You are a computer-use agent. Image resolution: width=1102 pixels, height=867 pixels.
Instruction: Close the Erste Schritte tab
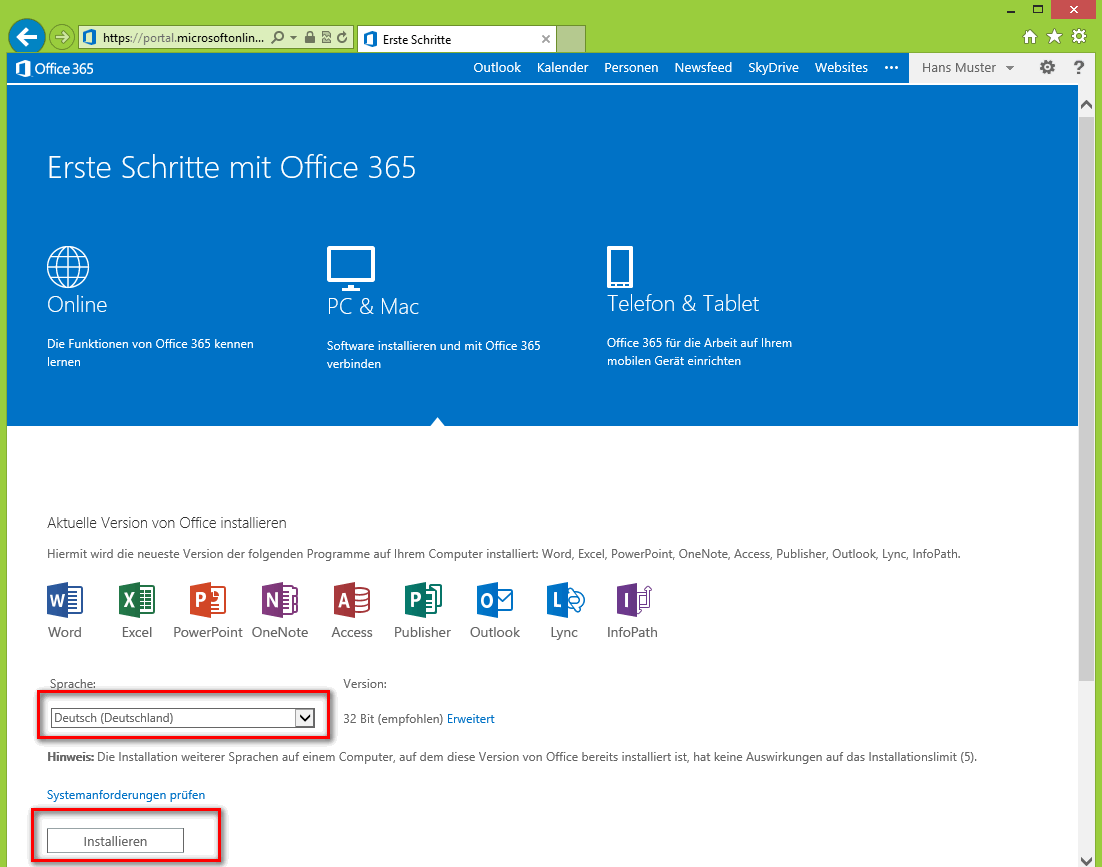(545, 39)
